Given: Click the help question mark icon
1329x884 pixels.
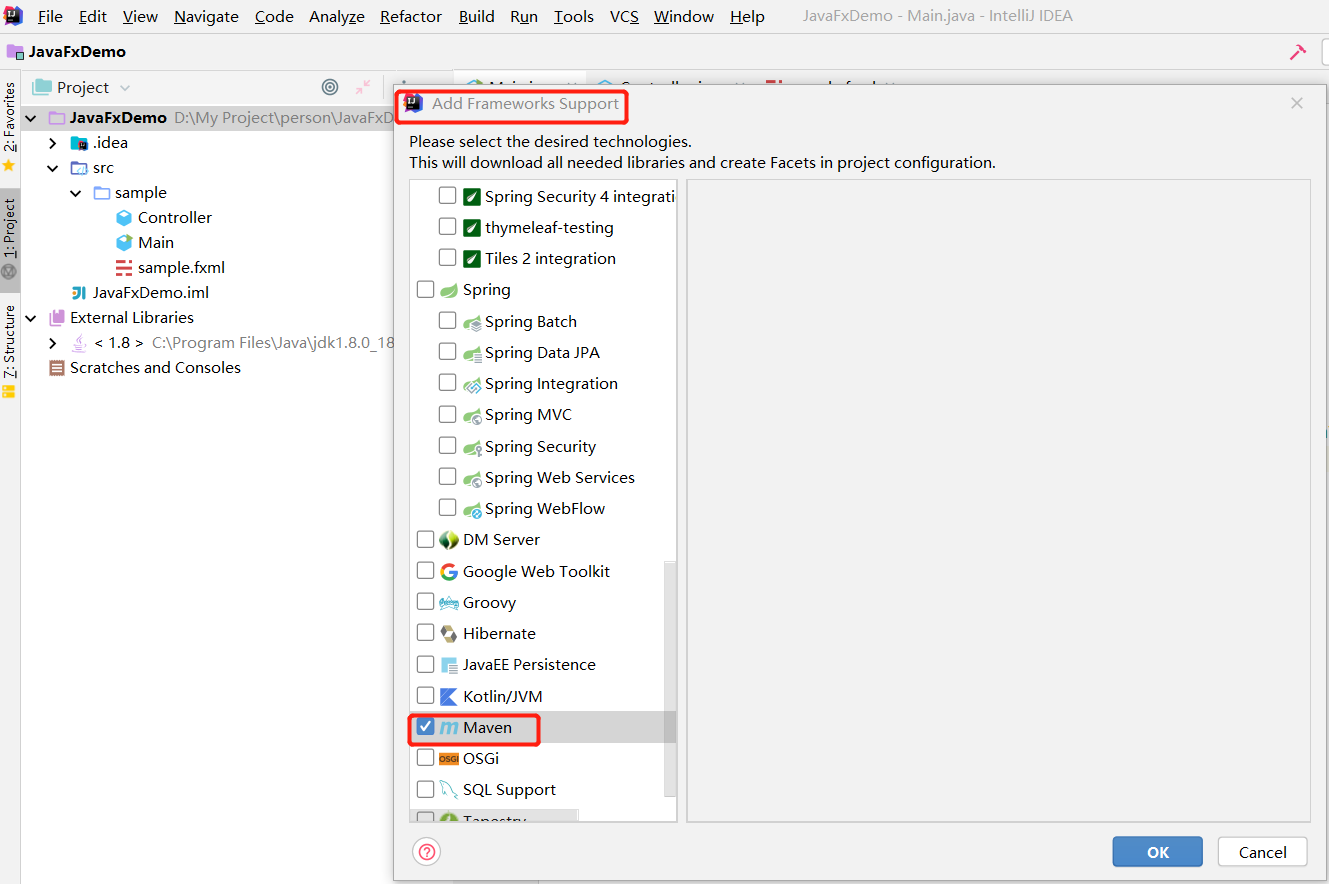Looking at the screenshot, I should click(427, 852).
